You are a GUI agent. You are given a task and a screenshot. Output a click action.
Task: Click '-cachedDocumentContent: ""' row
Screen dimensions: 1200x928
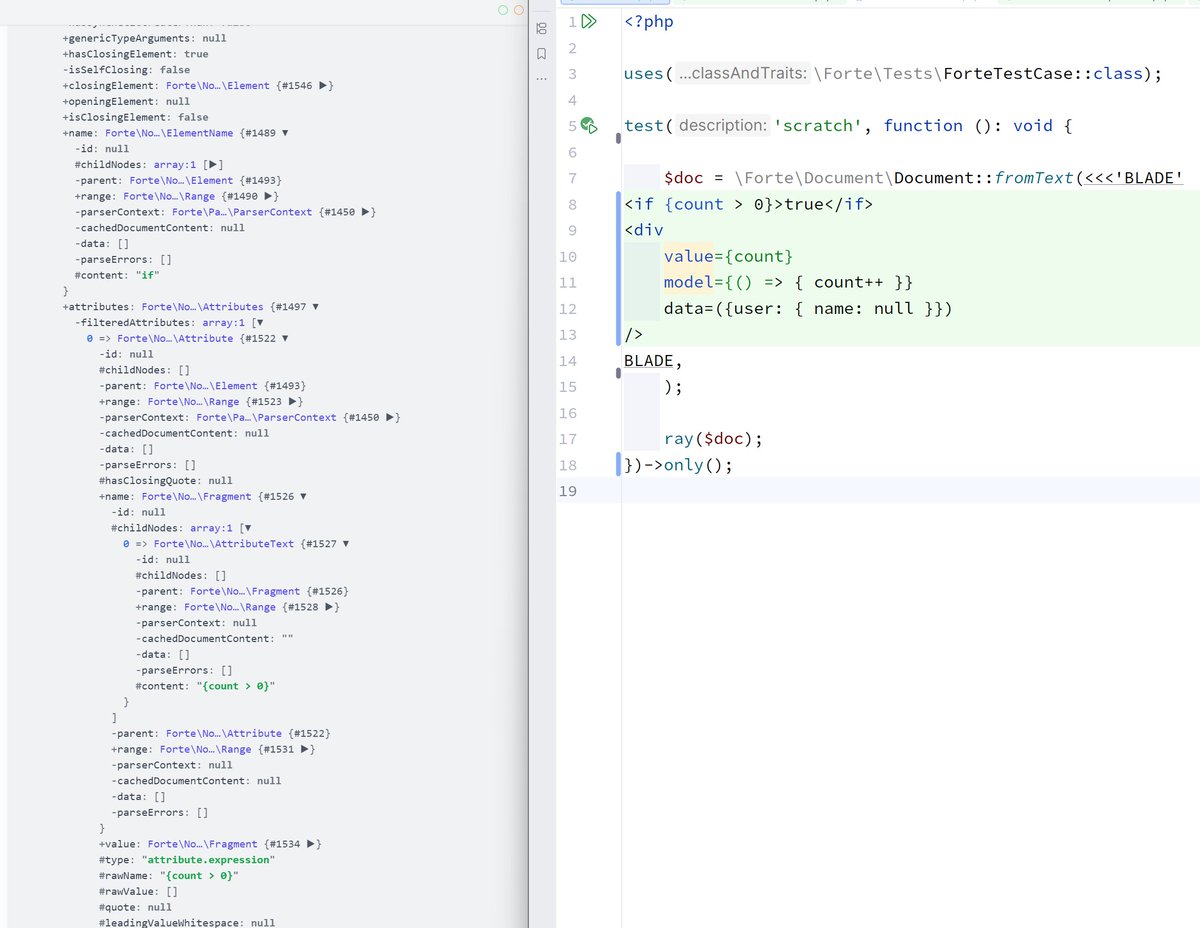[213, 639]
